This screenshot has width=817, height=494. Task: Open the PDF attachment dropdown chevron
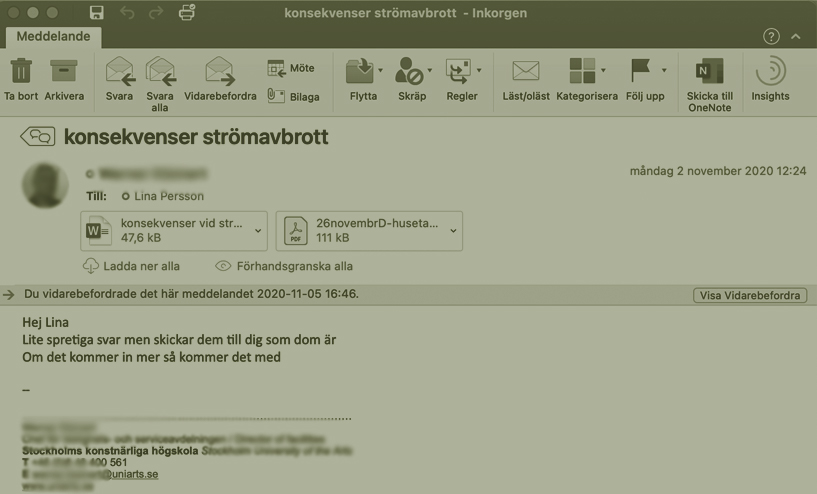pyautogui.click(x=453, y=231)
